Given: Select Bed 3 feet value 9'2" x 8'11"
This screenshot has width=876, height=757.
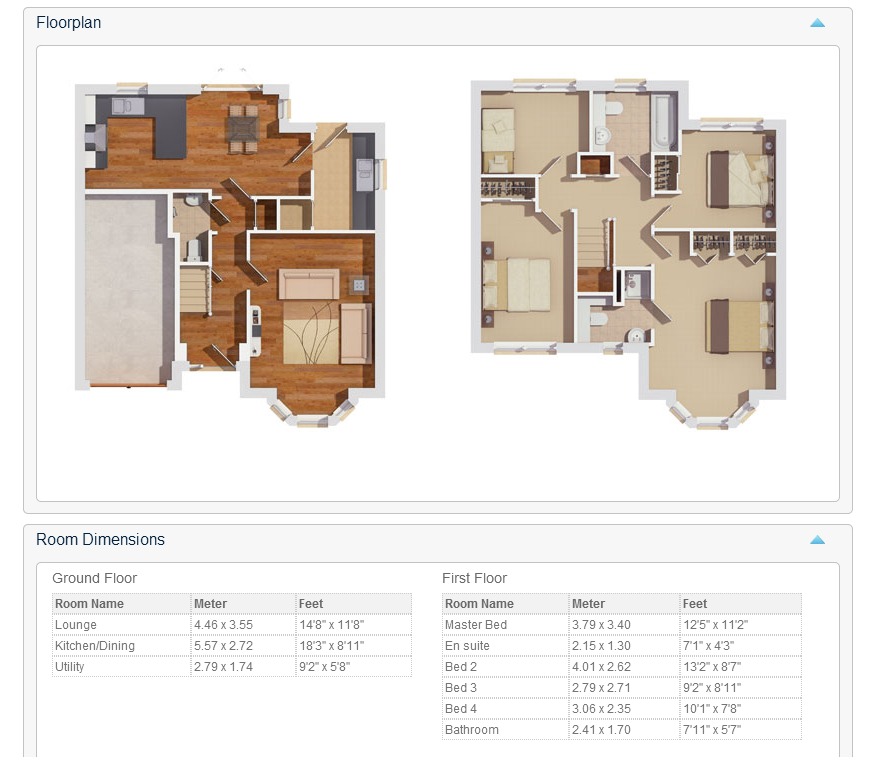Looking at the screenshot, I should (712, 688).
